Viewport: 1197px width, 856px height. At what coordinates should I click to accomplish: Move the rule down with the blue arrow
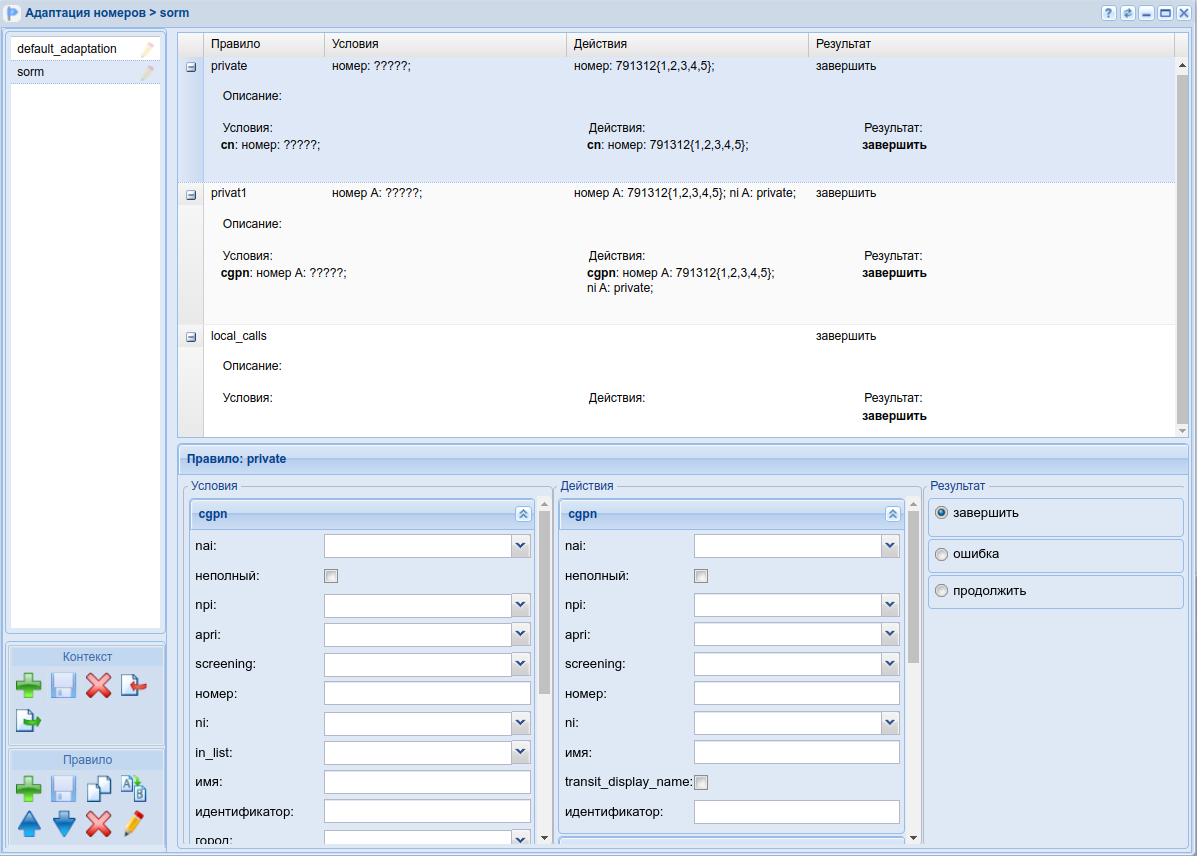64,824
